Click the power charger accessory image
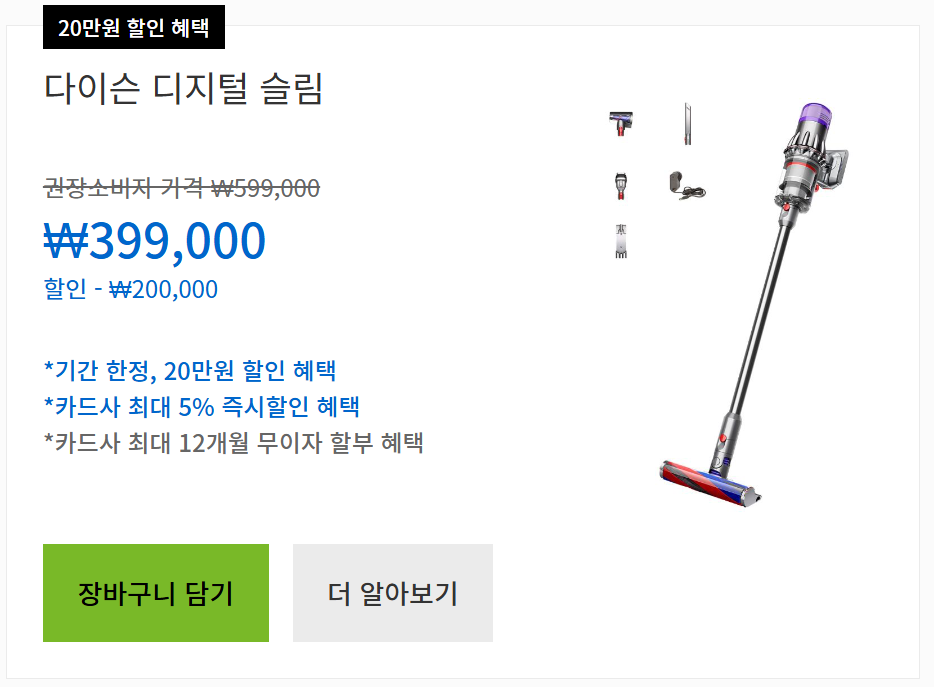 tap(686, 188)
